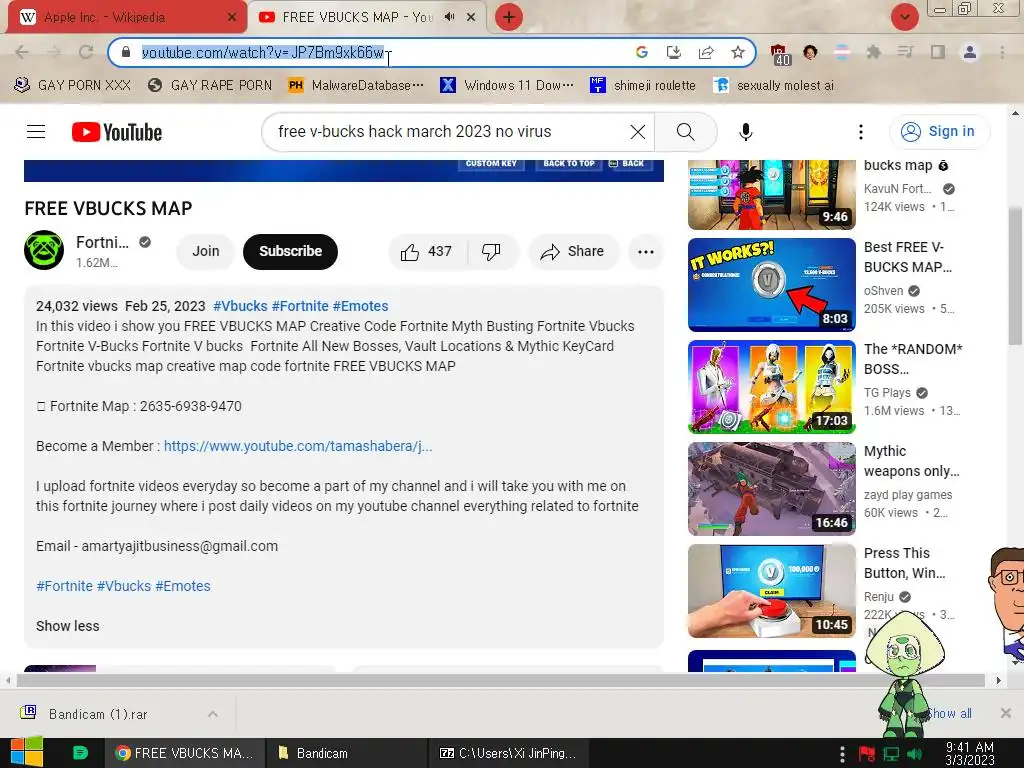Open the Windows Start button
Viewport: 1024px width, 768px height.
(x=26, y=752)
